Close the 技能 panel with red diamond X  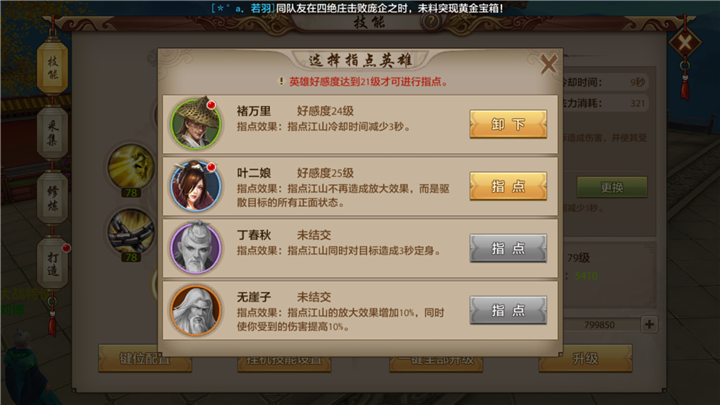[685, 43]
